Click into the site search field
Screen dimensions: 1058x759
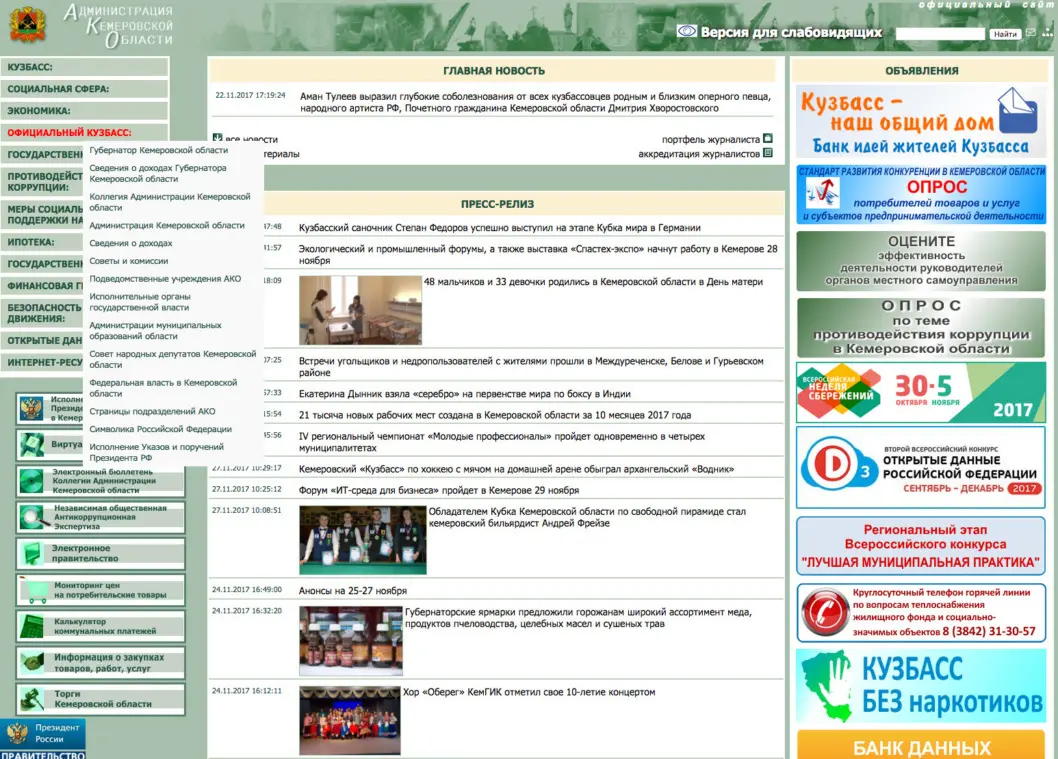tap(940, 33)
